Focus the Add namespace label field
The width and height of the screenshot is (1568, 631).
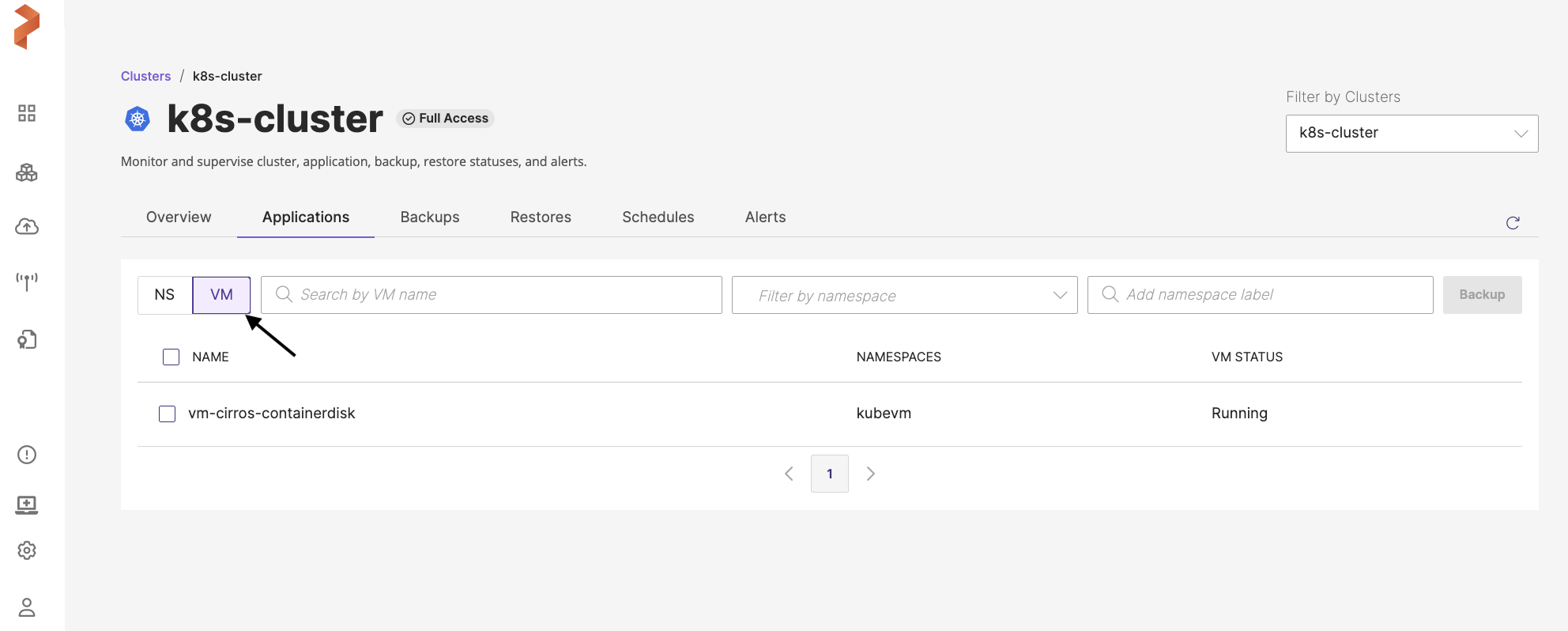1260,295
